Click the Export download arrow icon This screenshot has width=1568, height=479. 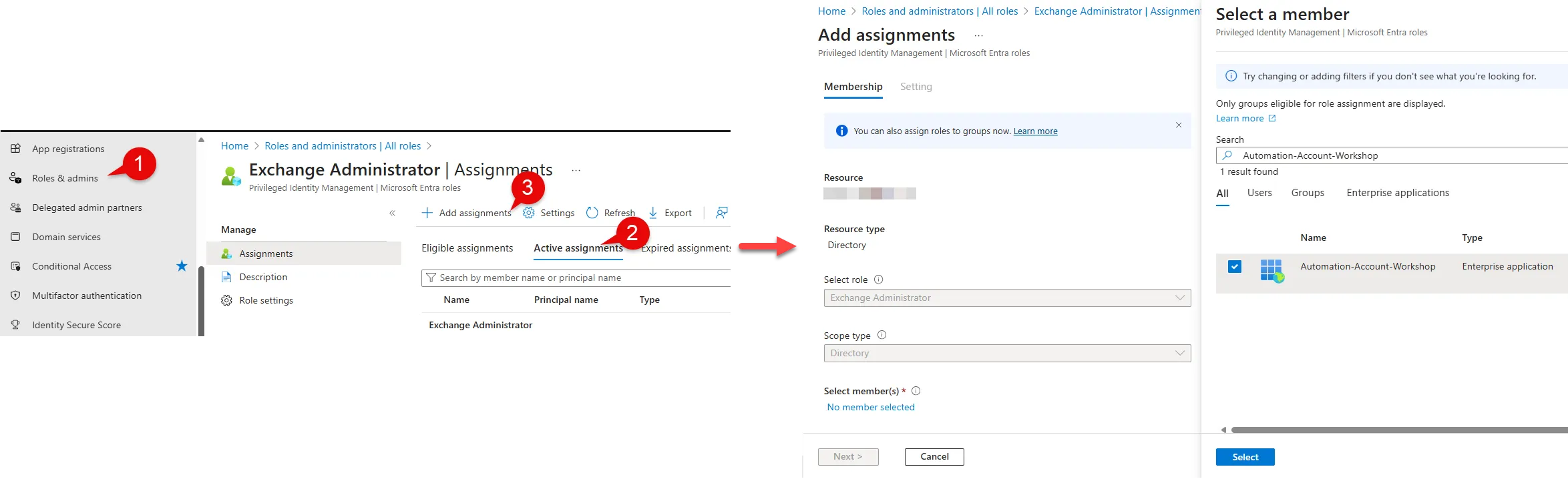pos(653,213)
